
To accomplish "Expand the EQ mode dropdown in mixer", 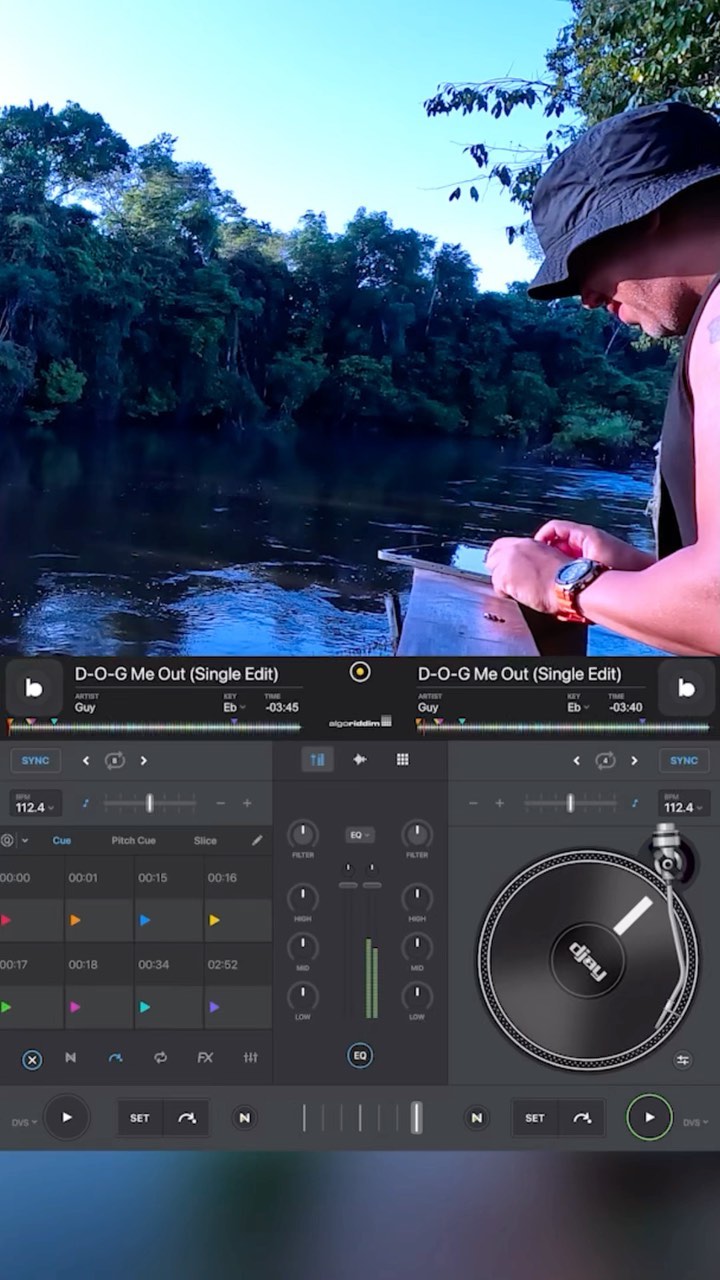I will click(x=360, y=834).
